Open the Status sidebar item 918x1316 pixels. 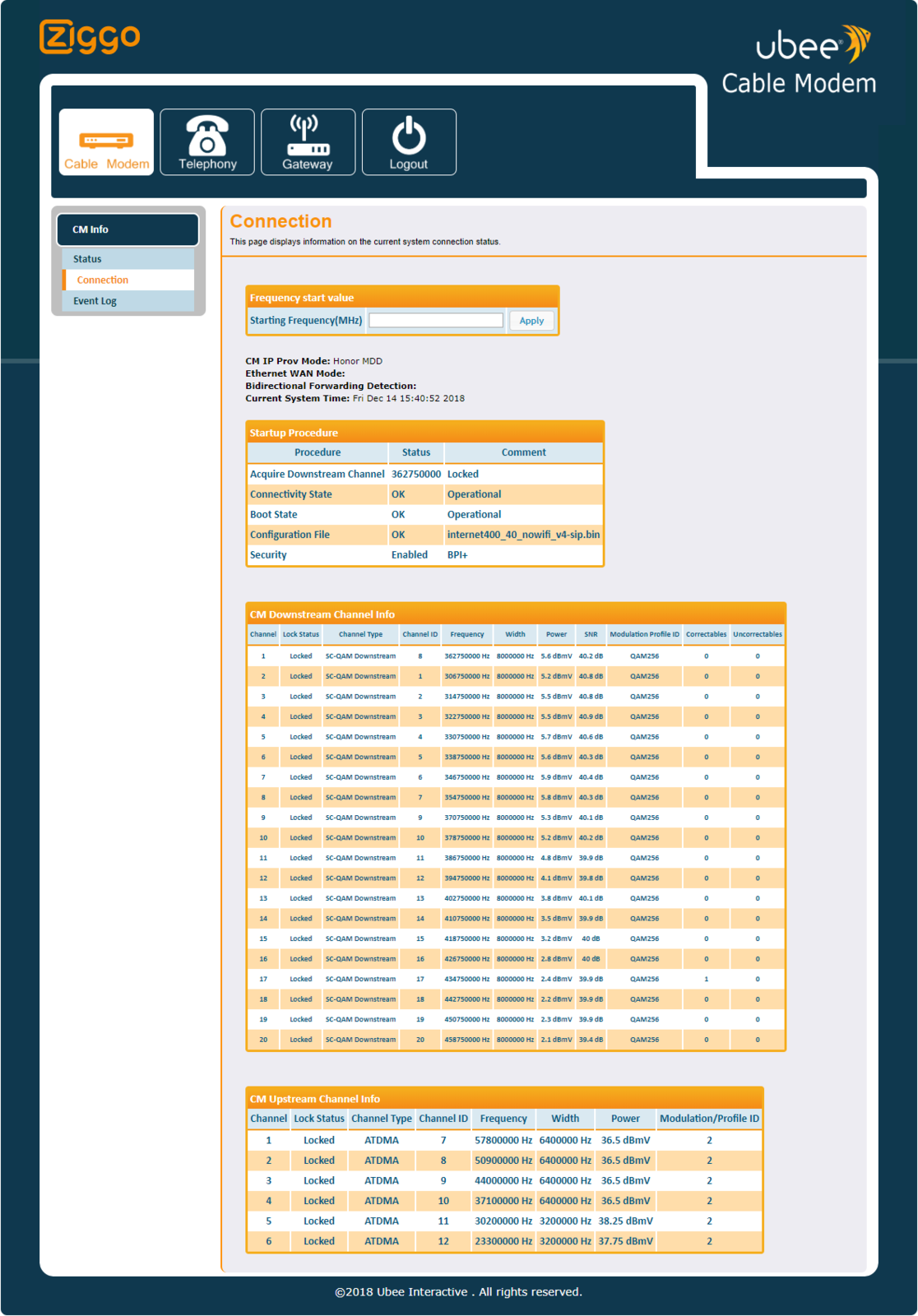point(128,259)
